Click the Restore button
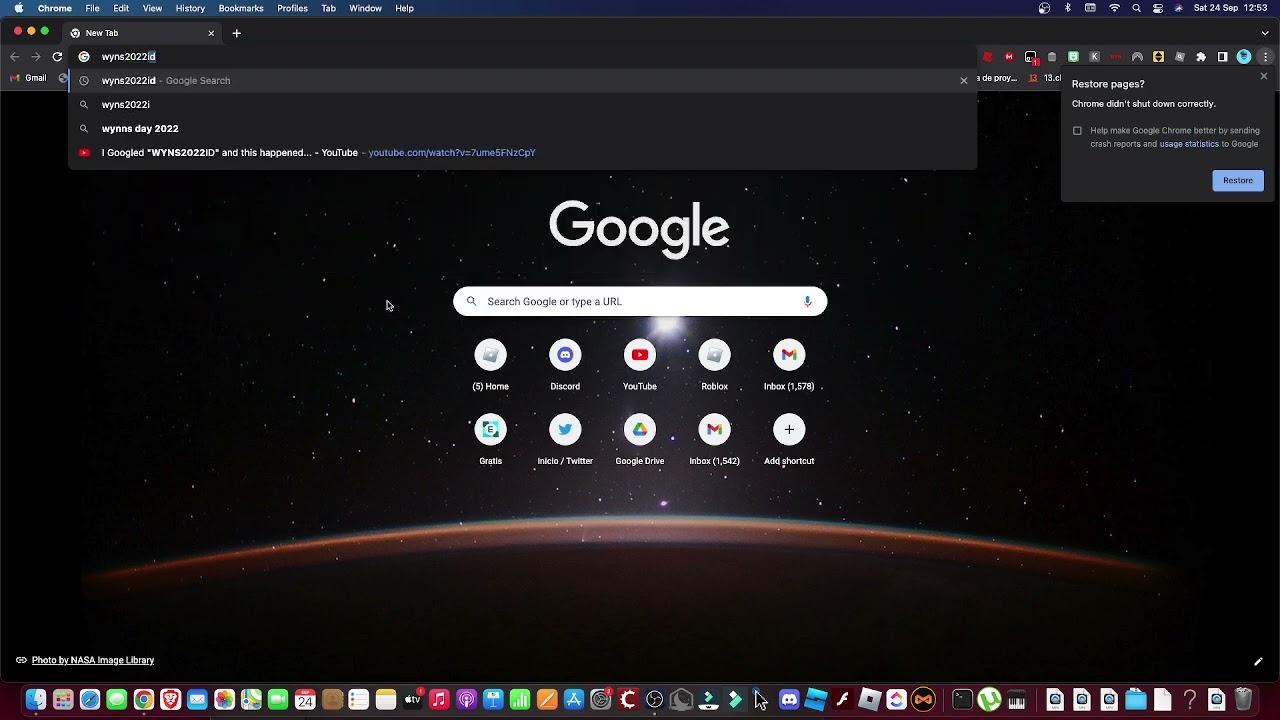This screenshot has width=1280, height=720. tap(1238, 180)
